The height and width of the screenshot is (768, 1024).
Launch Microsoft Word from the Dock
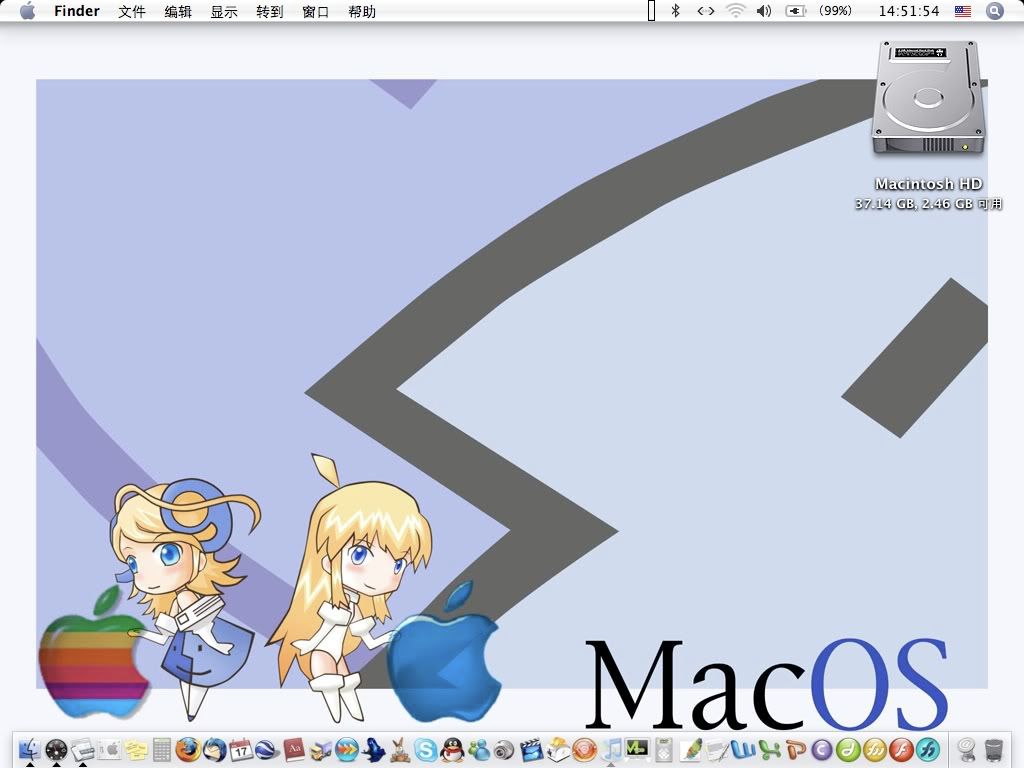[x=744, y=748]
